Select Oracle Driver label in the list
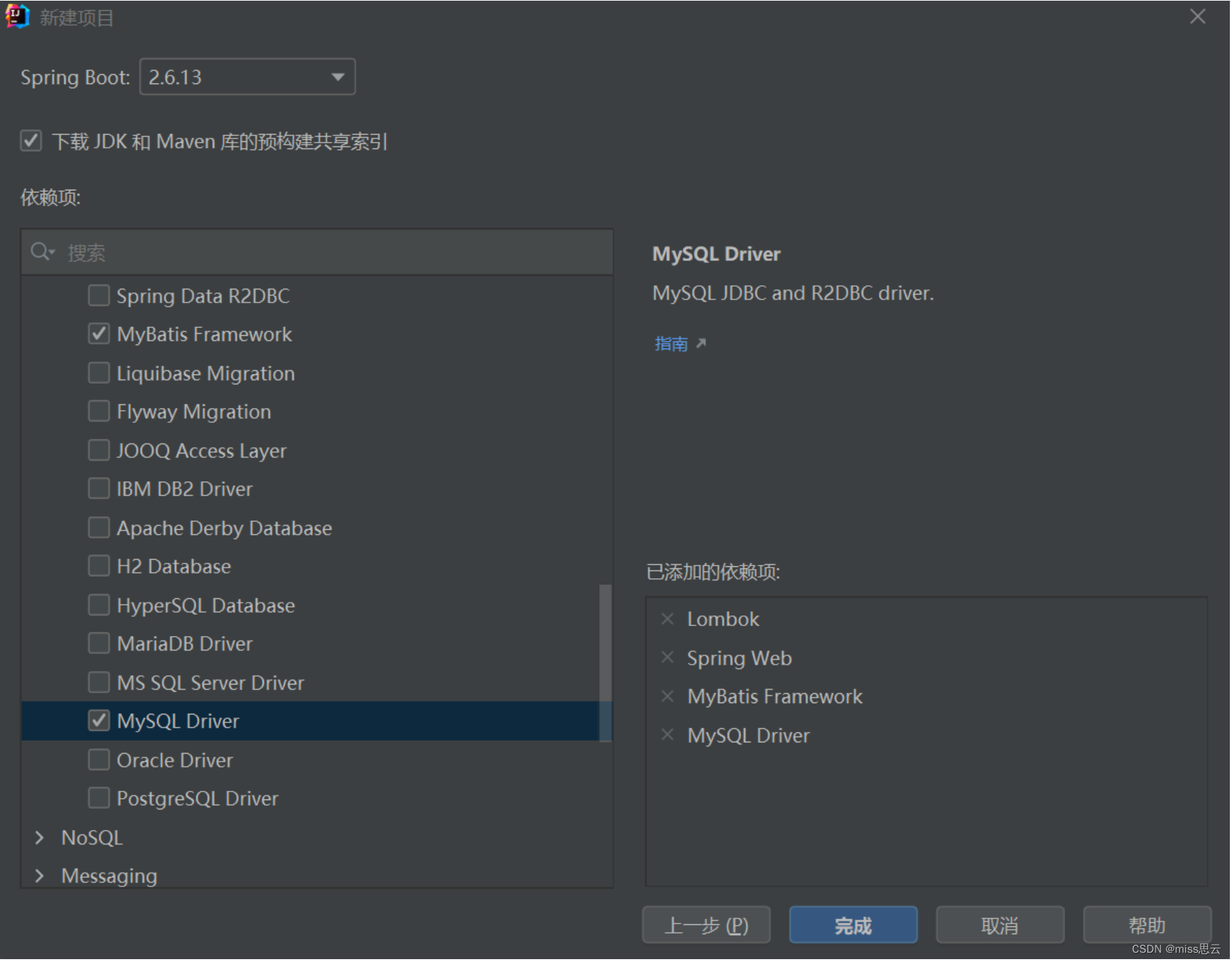Image resolution: width=1232 pixels, height=962 pixels. tap(175, 759)
